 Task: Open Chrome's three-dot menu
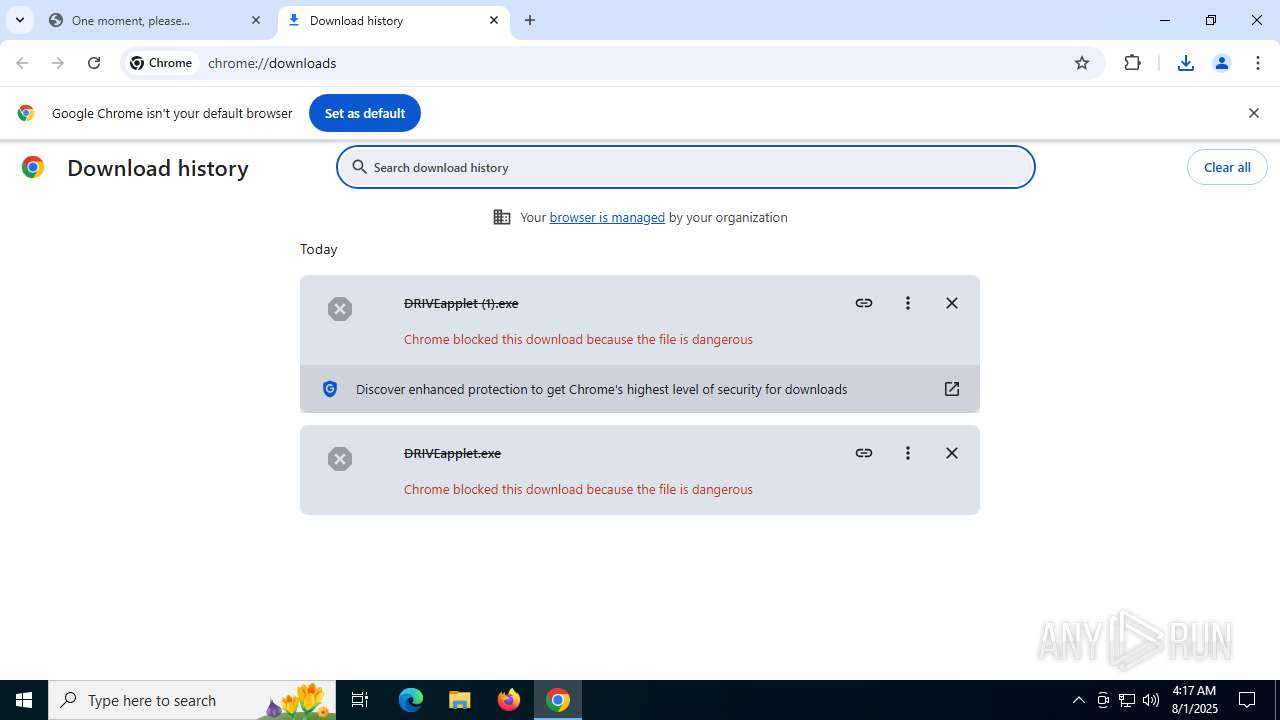(1257, 63)
